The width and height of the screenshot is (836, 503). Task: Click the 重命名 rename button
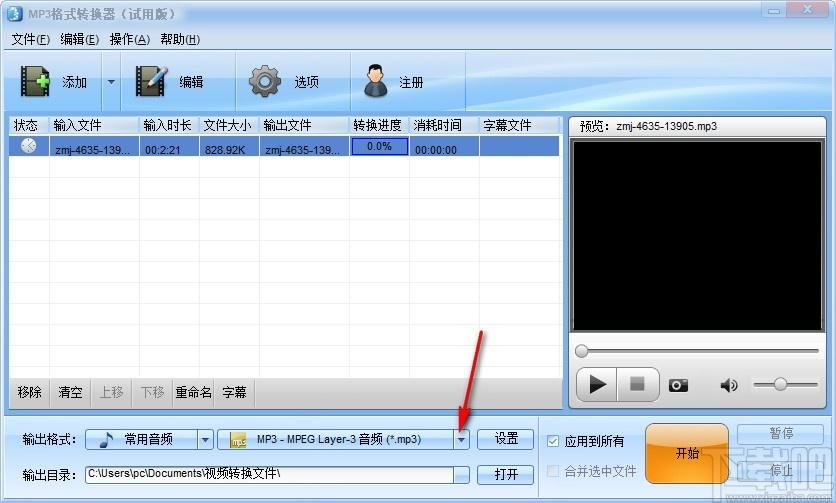click(x=194, y=393)
